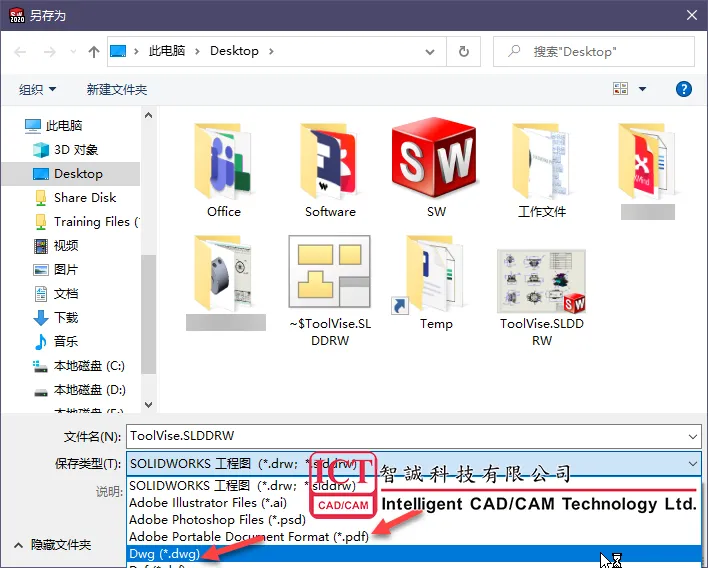Change the view layout icon
Screen dimensions: 708x568
click(620, 88)
